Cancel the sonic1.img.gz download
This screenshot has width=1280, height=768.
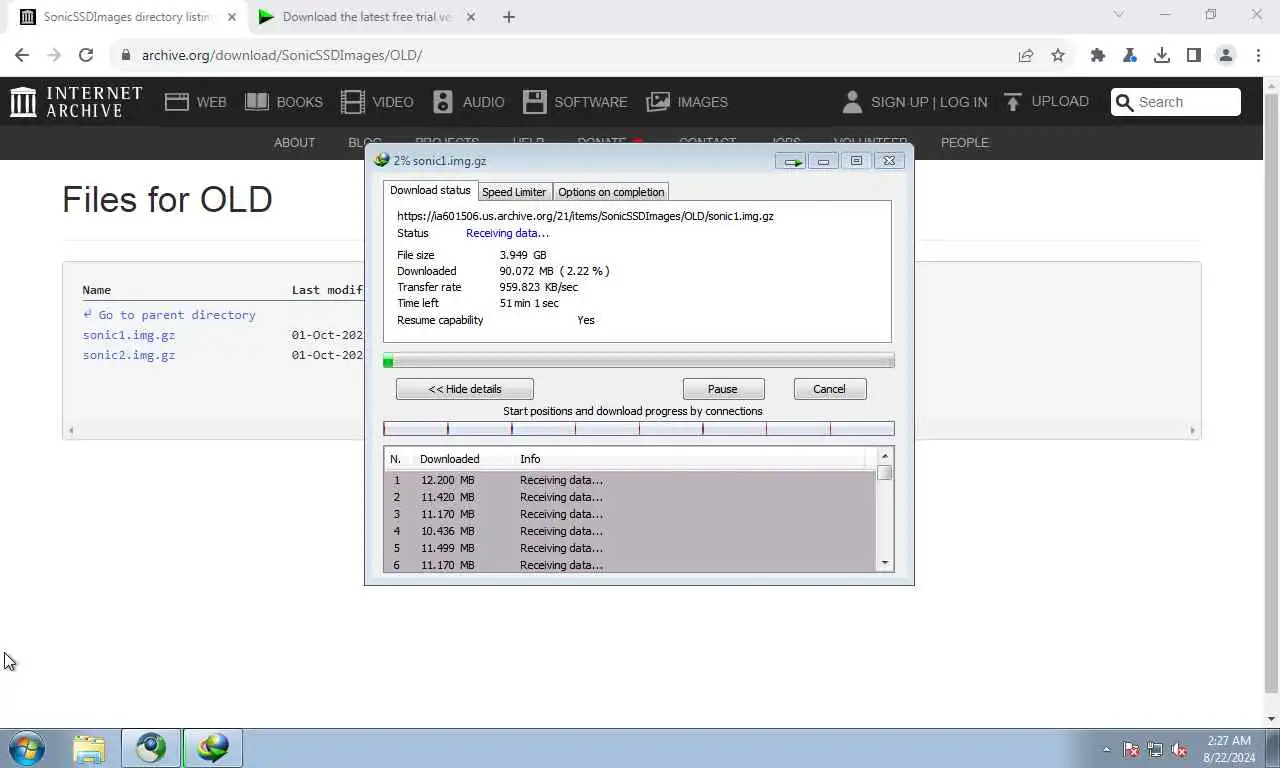pos(829,389)
